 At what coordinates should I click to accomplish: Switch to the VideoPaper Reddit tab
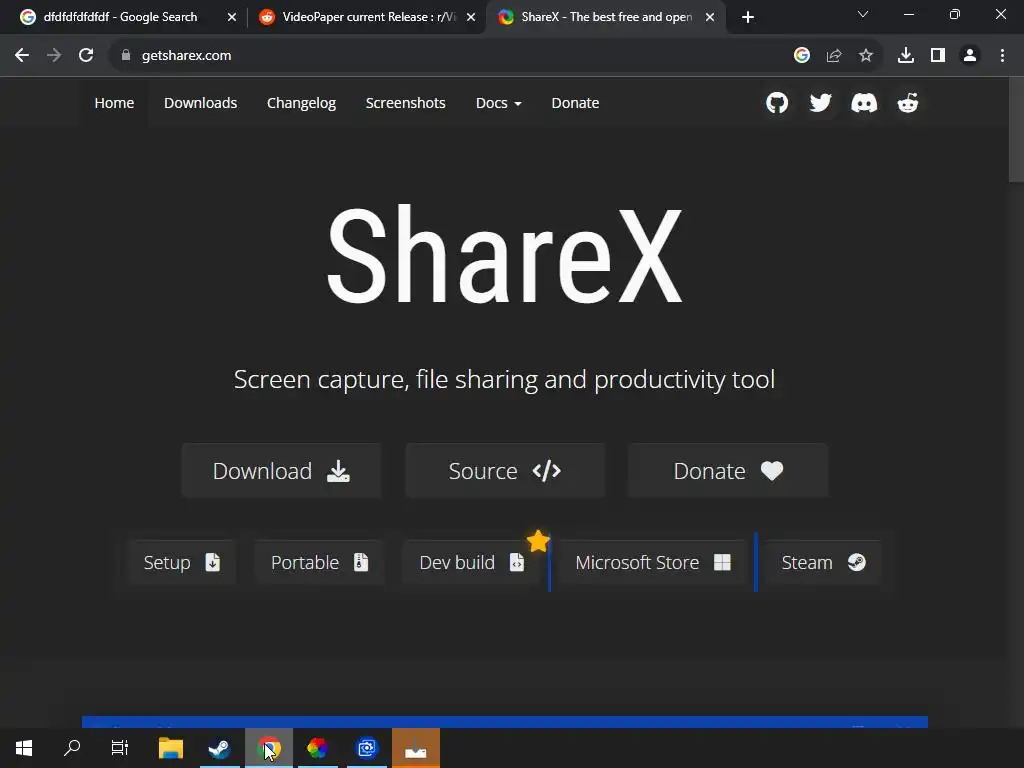[369, 17]
